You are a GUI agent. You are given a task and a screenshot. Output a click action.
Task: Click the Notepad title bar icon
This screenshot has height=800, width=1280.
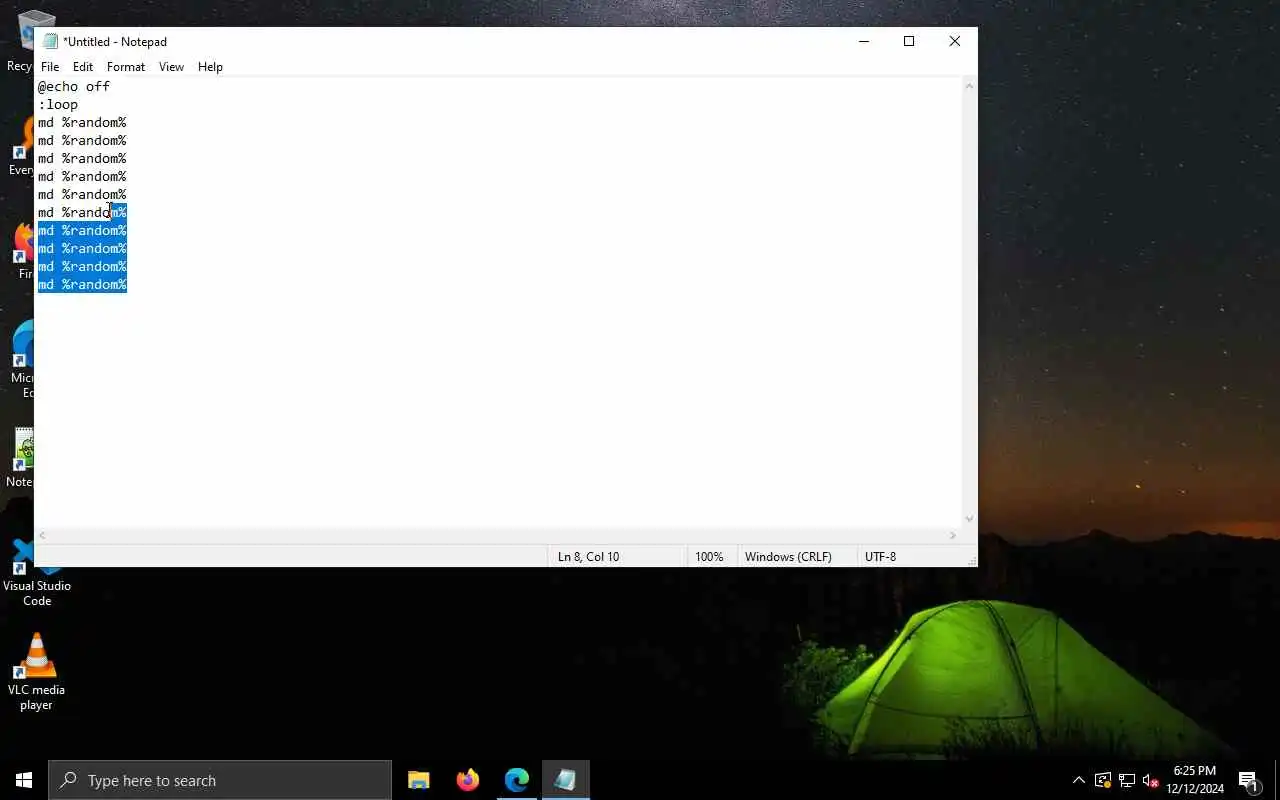(x=50, y=41)
